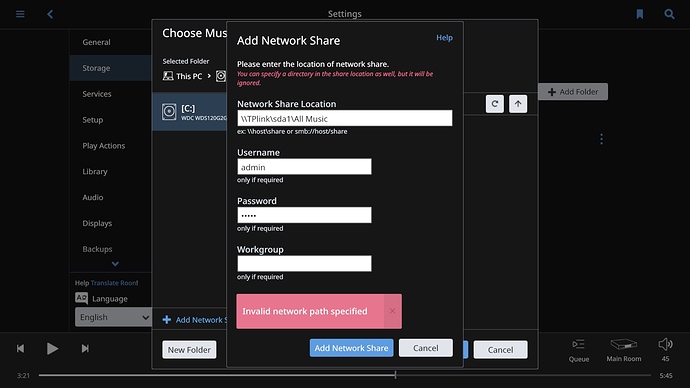Click the refresh folder list icon
Screen dimensions: 690x388
click(495, 104)
